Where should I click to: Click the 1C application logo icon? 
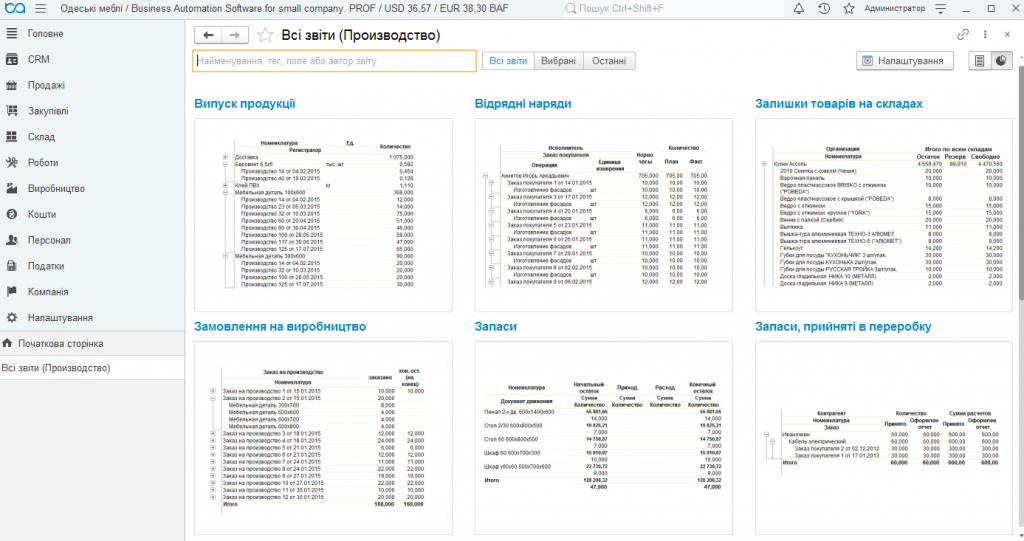click(14, 8)
